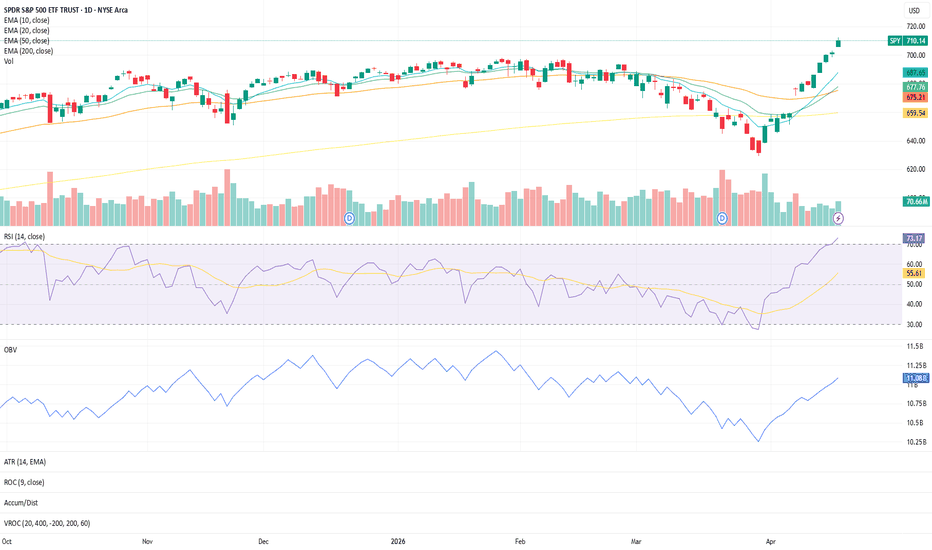Click the 40.00 RSI axis tick
932x550 pixels.
(914, 304)
